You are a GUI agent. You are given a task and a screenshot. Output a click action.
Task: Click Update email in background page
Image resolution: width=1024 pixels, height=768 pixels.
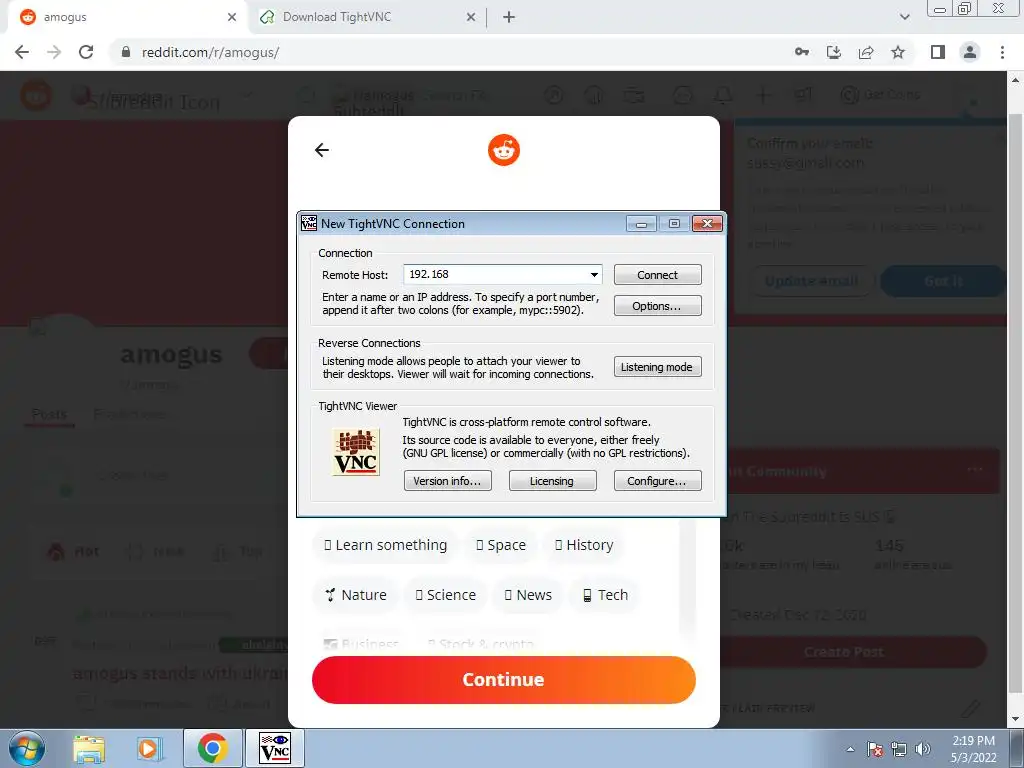coord(811,281)
